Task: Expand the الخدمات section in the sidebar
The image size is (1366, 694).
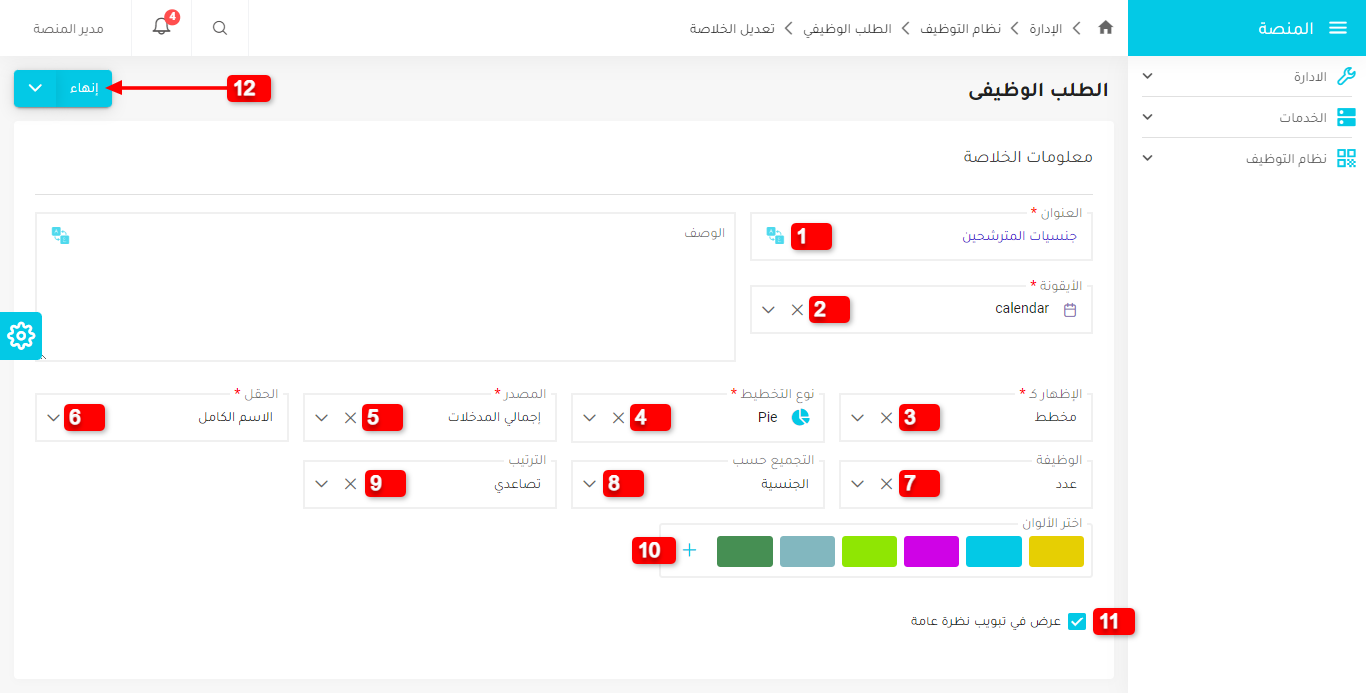Action: (1147, 117)
